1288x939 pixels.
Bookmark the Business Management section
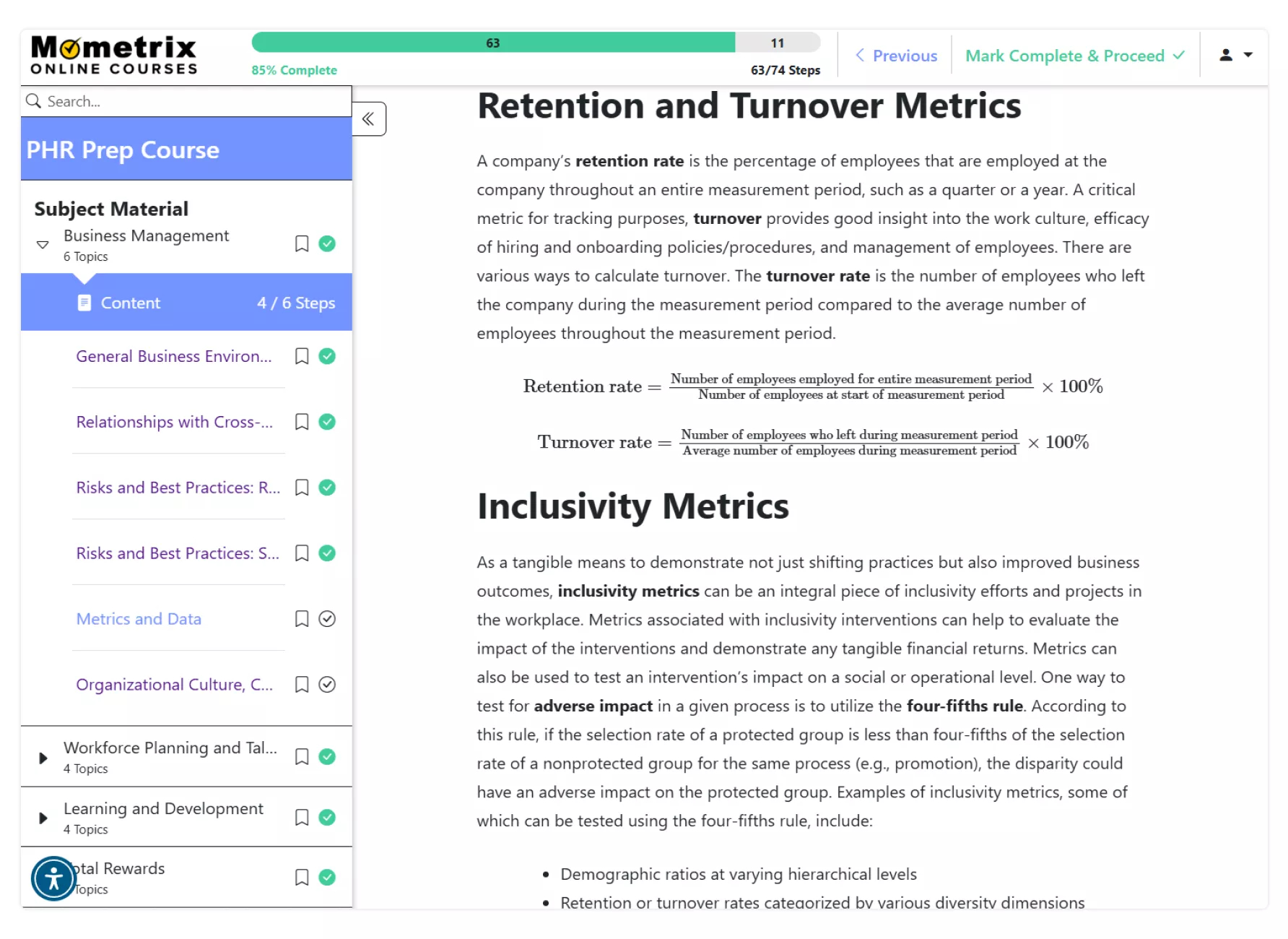point(302,244)
